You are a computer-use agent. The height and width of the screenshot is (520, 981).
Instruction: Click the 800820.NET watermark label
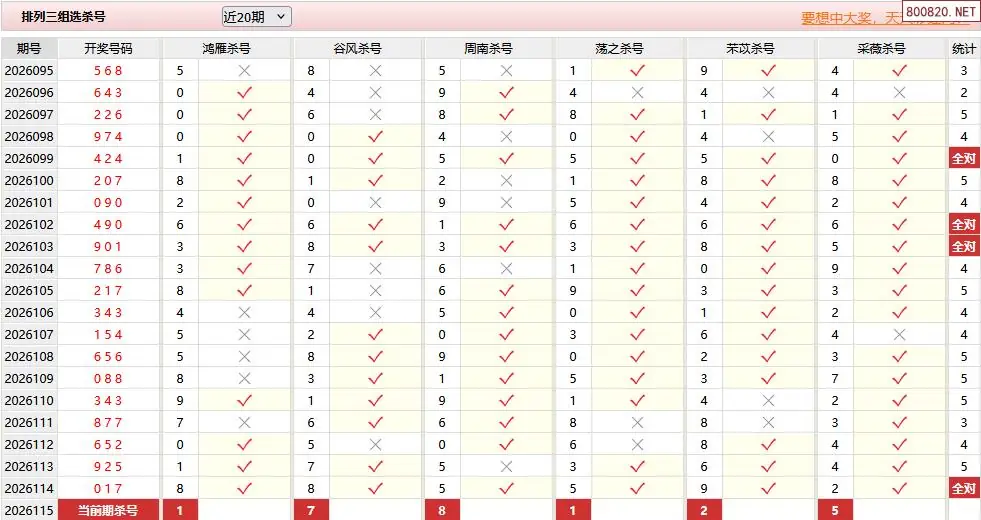940,12
